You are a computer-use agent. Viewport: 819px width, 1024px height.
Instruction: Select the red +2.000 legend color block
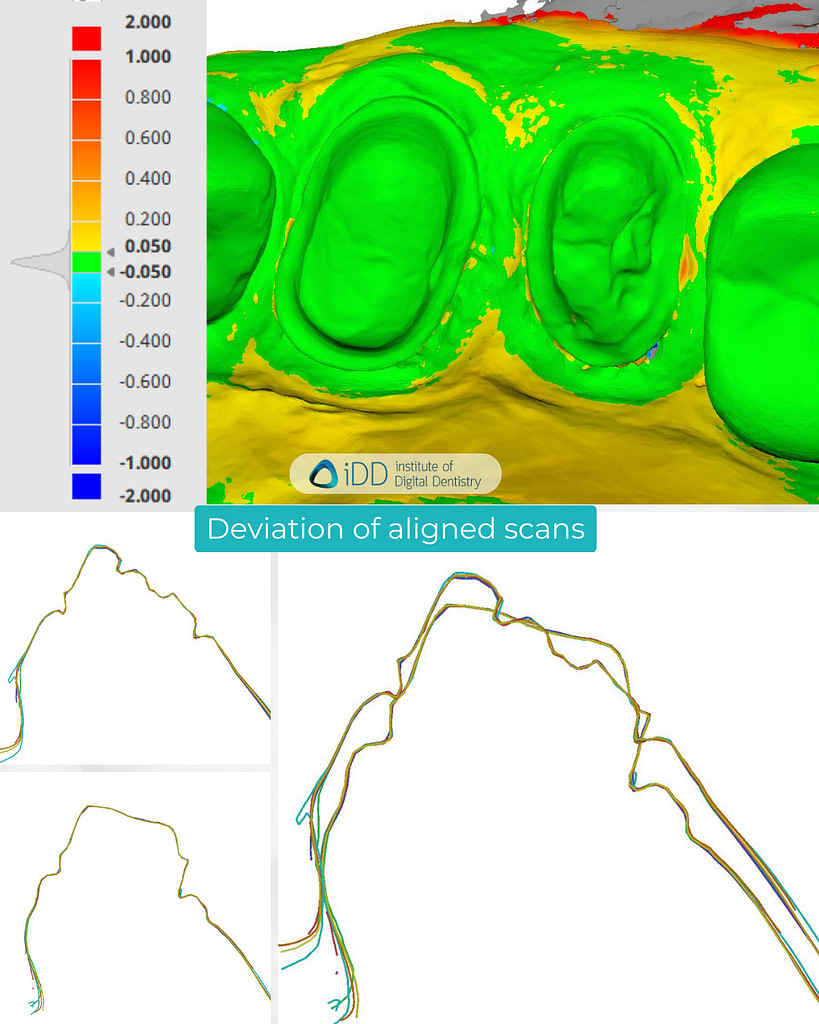85,40
